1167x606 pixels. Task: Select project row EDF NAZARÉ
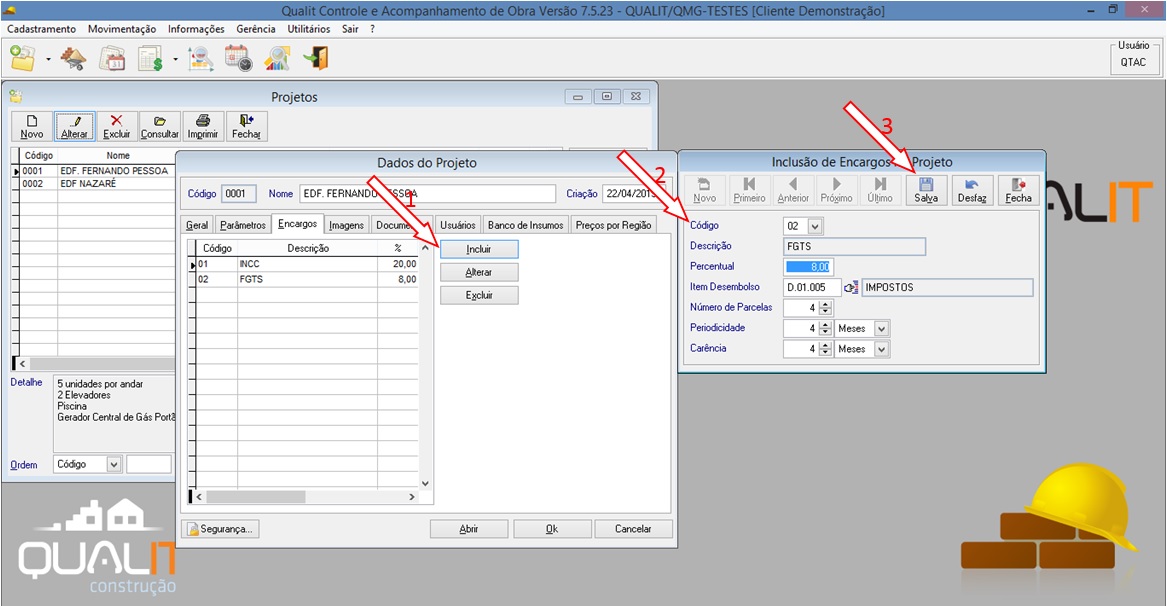[x=95, y=184]
